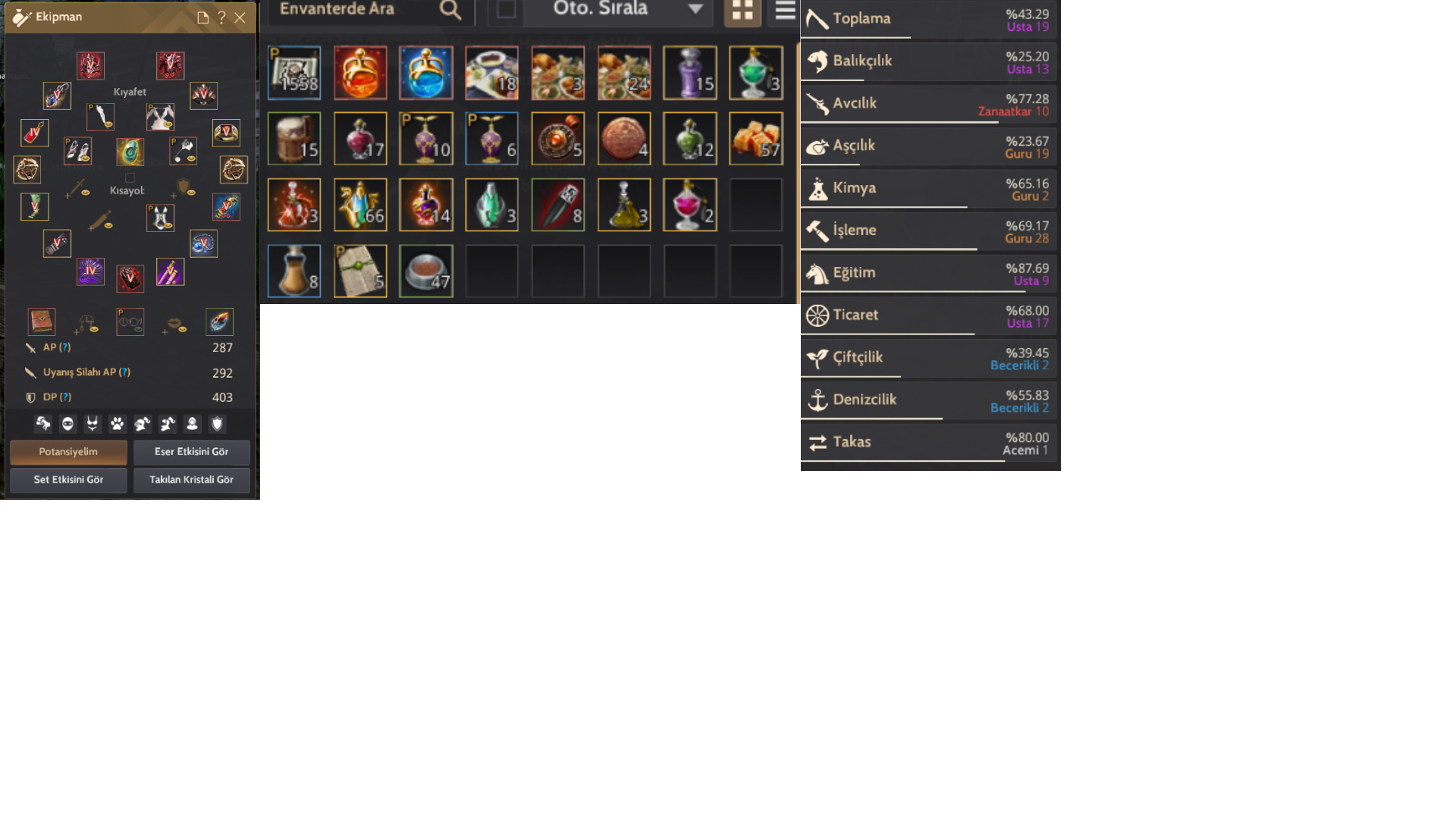The height and width of the screenshot is (819, 1456).
Task: Select the item stack showing 1558
Action: (294, 73)
